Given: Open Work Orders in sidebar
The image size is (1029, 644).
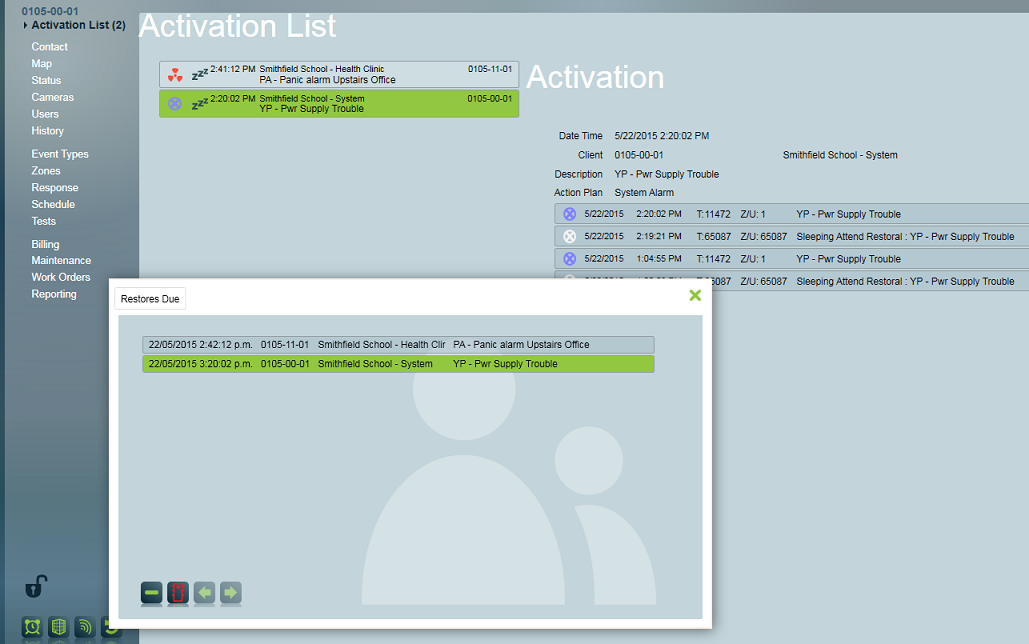Looking at the screenshot, I should 60,277.
